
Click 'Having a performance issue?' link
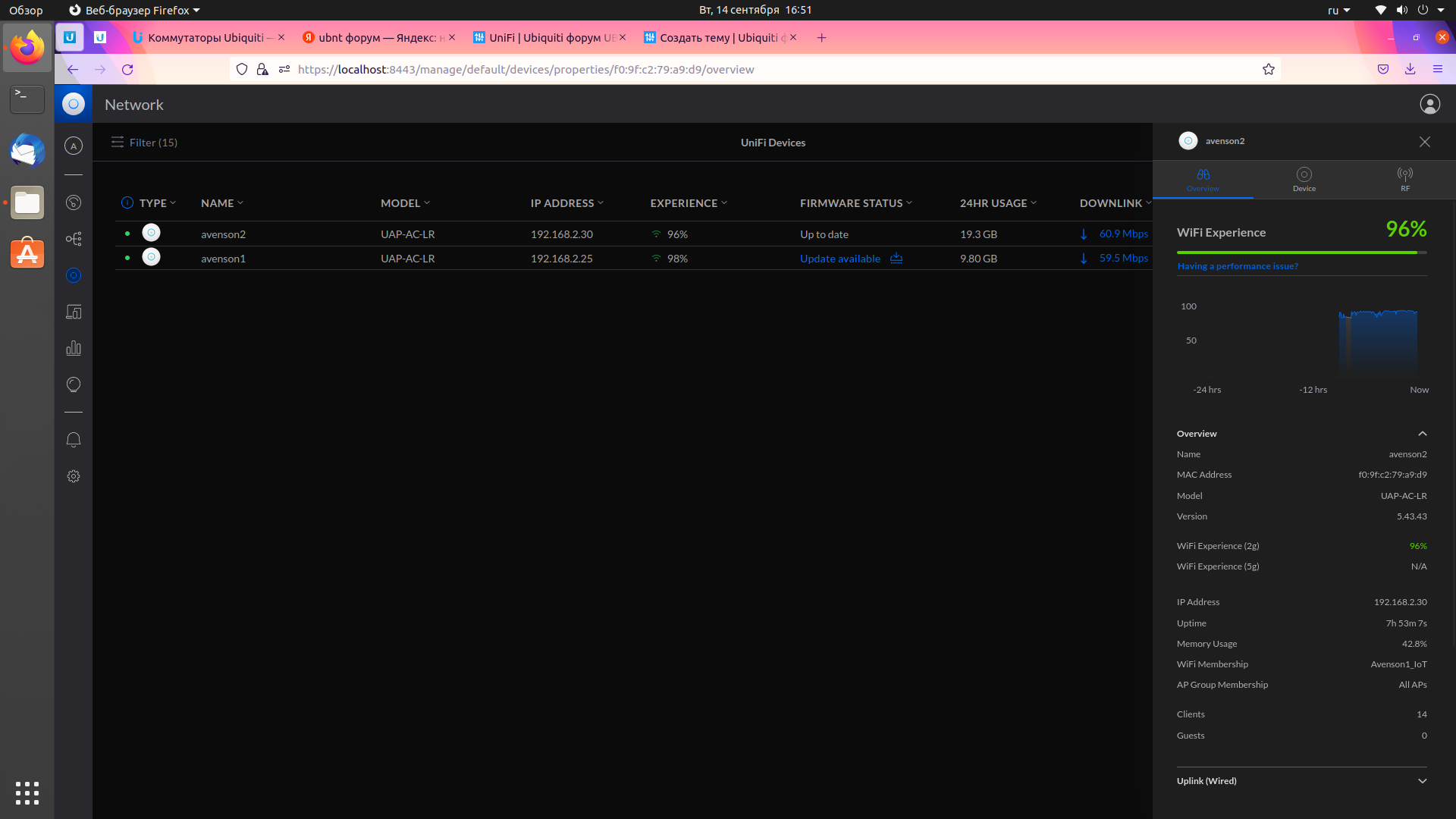pyautogui.click(x=1238, y=266)
